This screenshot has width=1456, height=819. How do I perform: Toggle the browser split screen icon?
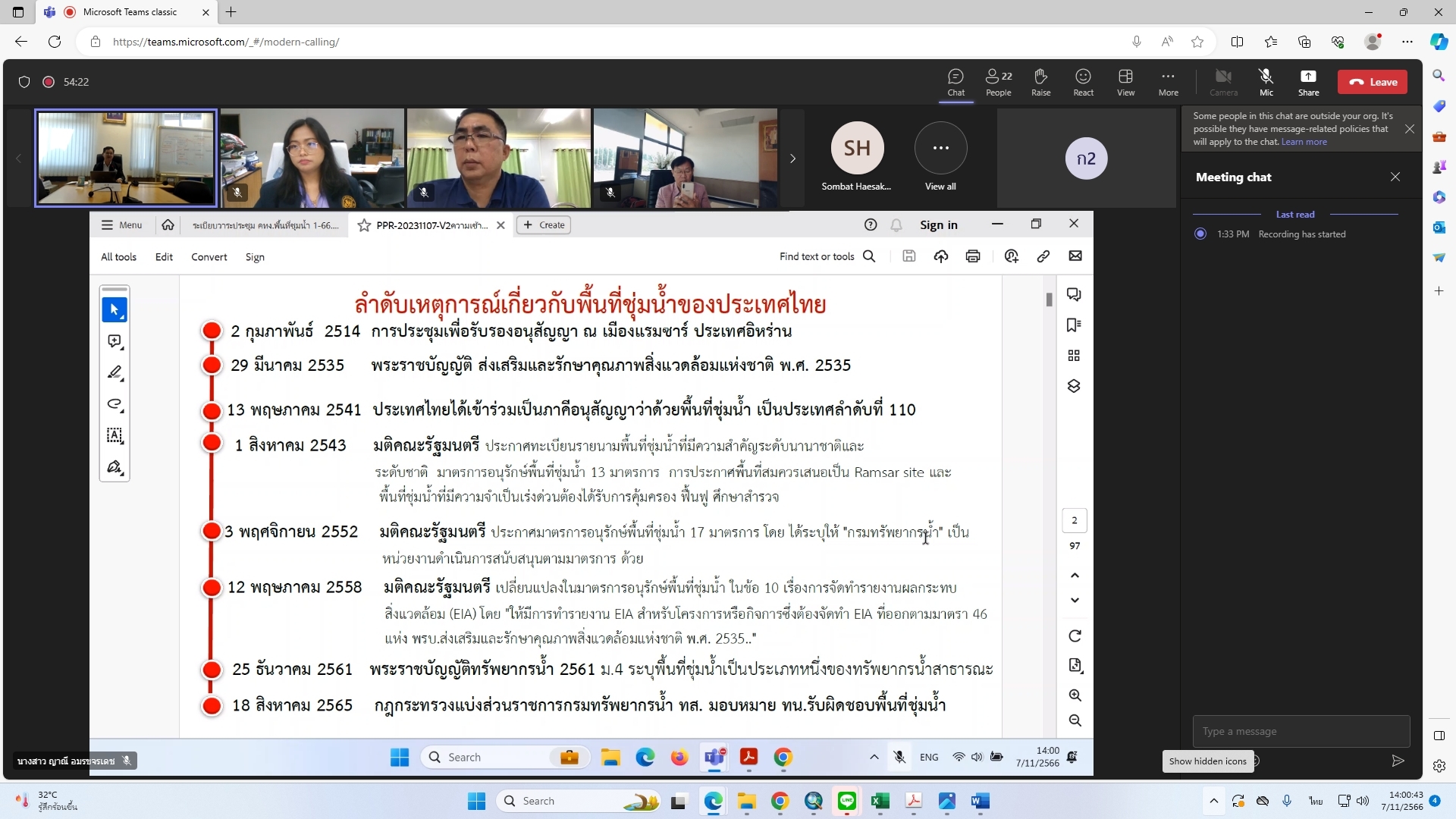pyautogui.click(x=1237, y=42)
